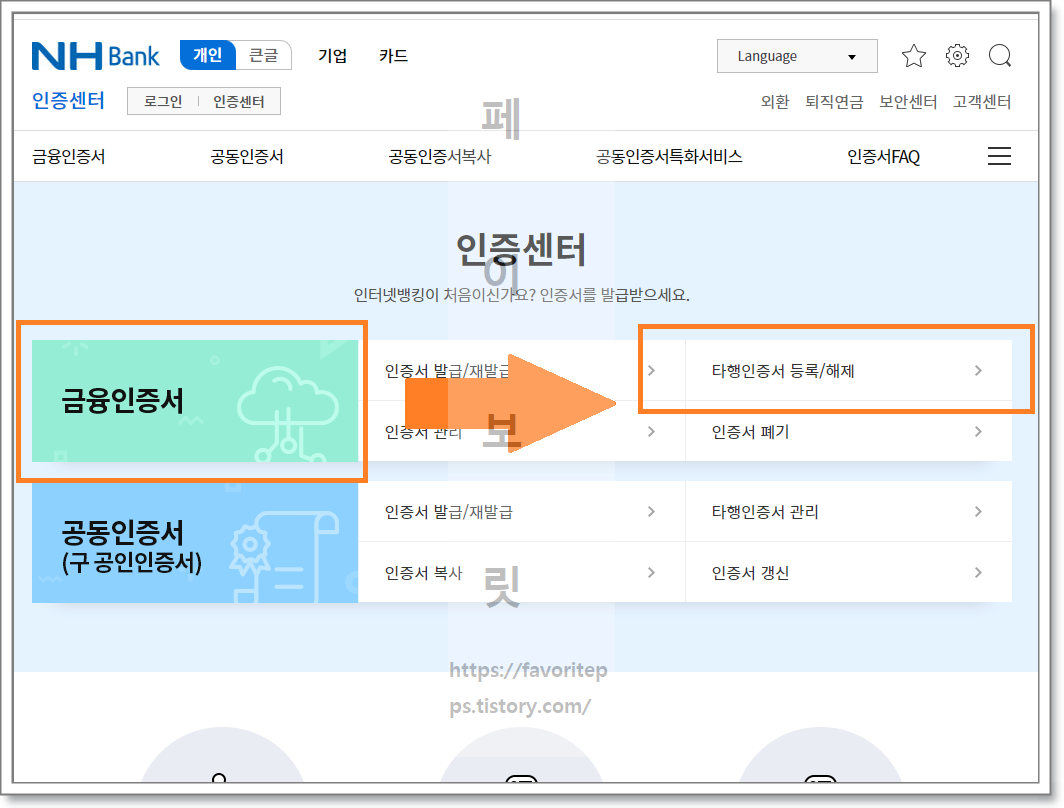Switch to 큰글 large text mode
1064x808 pixels.
263,55
